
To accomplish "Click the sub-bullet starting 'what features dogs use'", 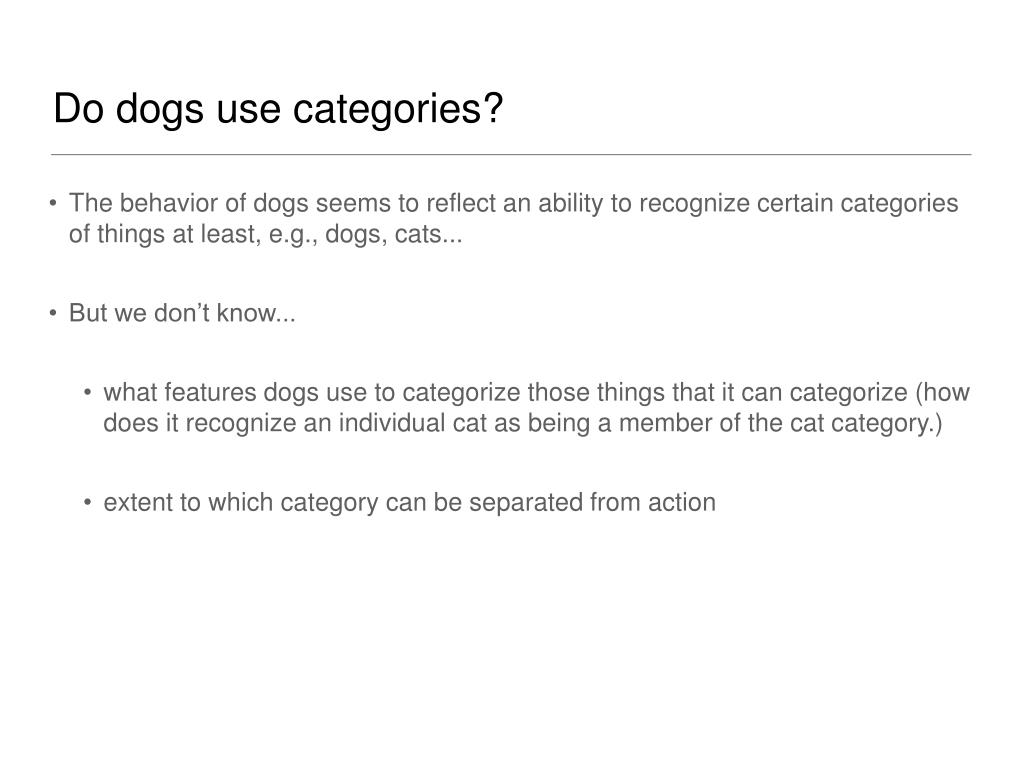I will pyautogui.click(x=536, y=408).
